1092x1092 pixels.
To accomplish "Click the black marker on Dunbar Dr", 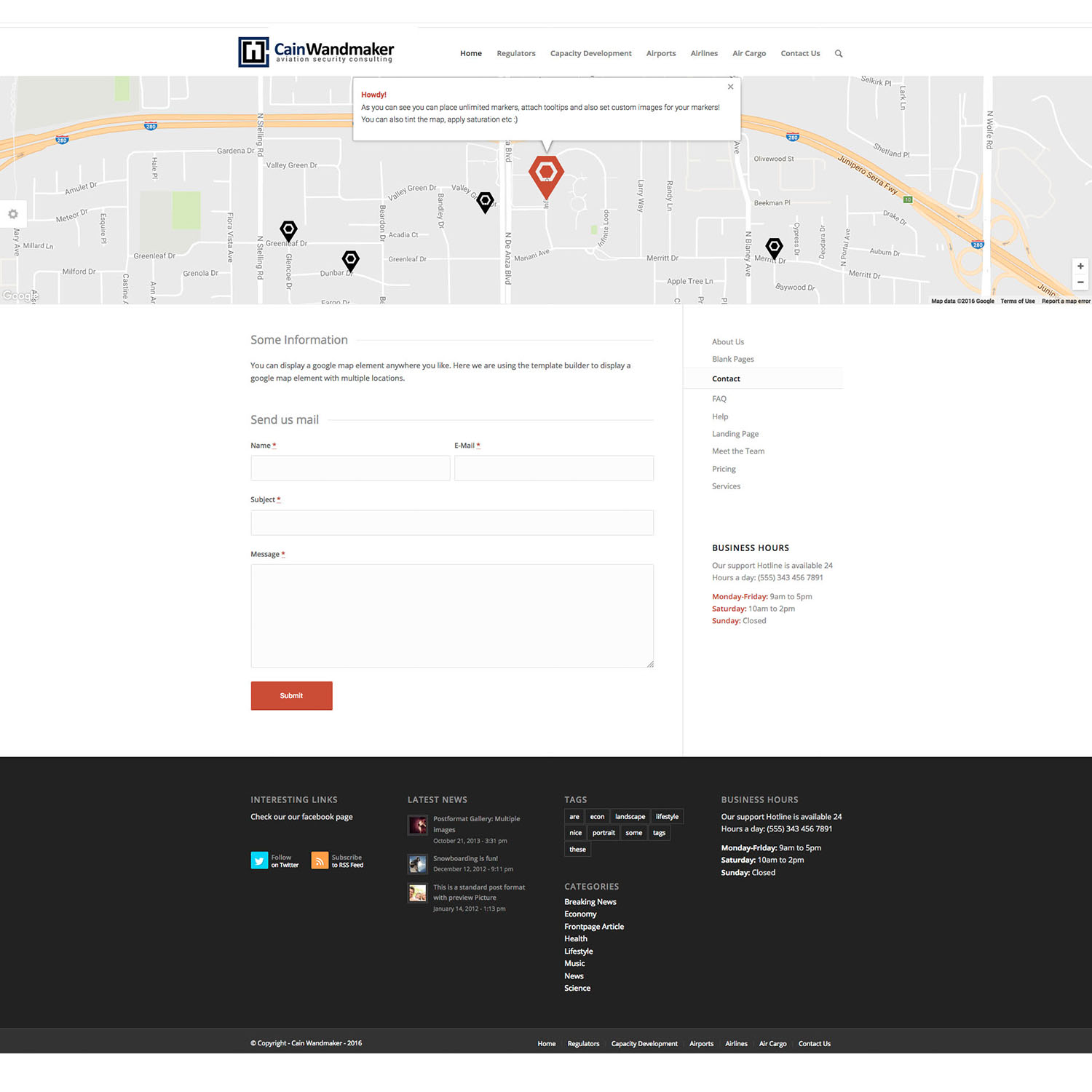I will pos(351,261).
